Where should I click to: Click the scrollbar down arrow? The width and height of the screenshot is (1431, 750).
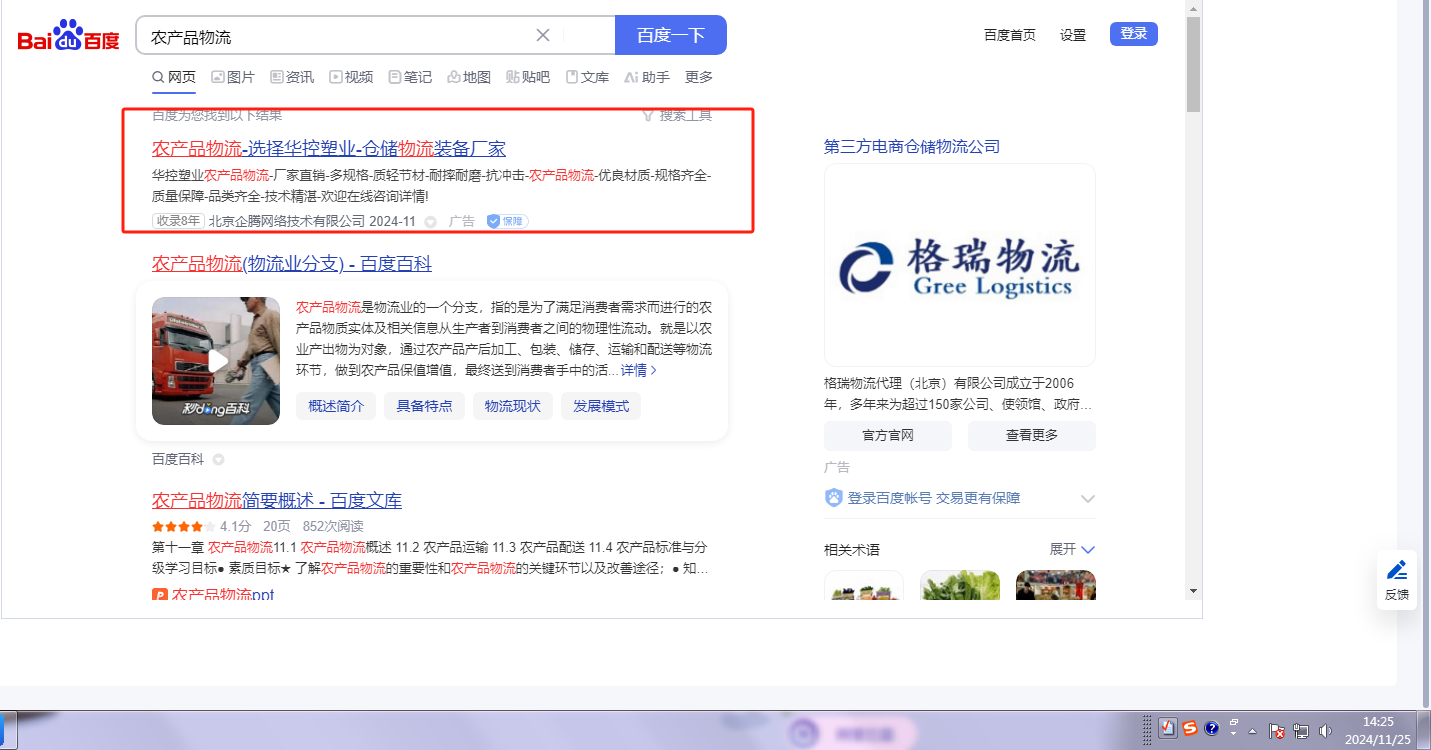(1193, 591)
